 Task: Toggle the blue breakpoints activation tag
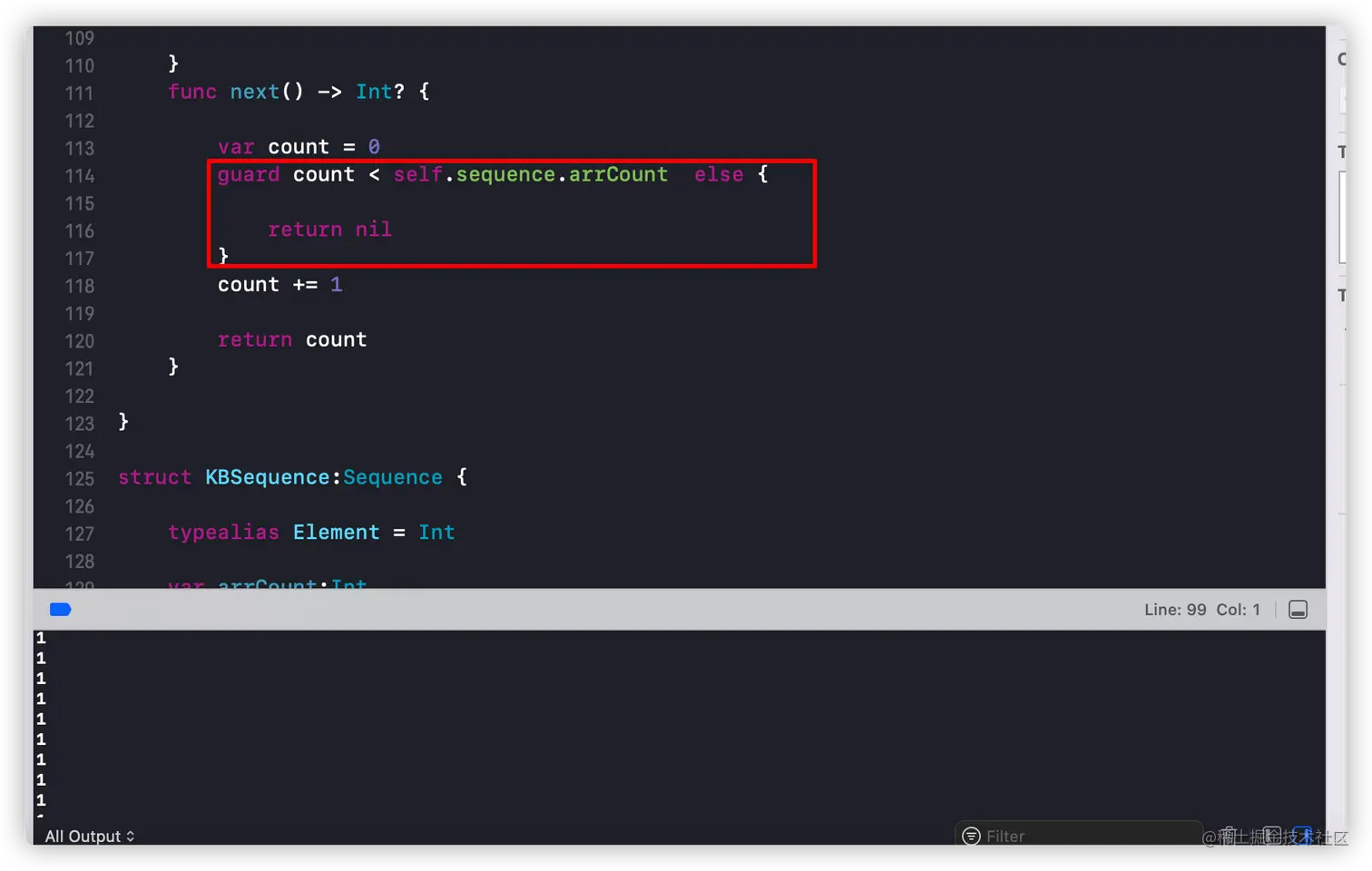click(x=60, y=610)
